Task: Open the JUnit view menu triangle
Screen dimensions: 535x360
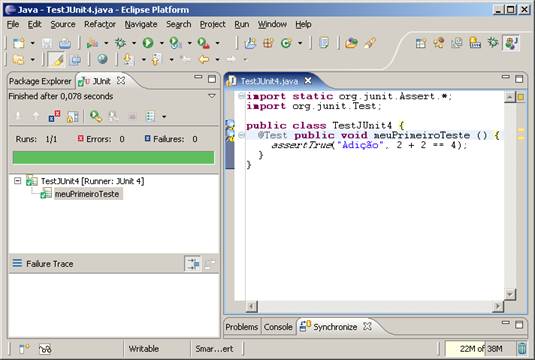Action: coord(212,96)
